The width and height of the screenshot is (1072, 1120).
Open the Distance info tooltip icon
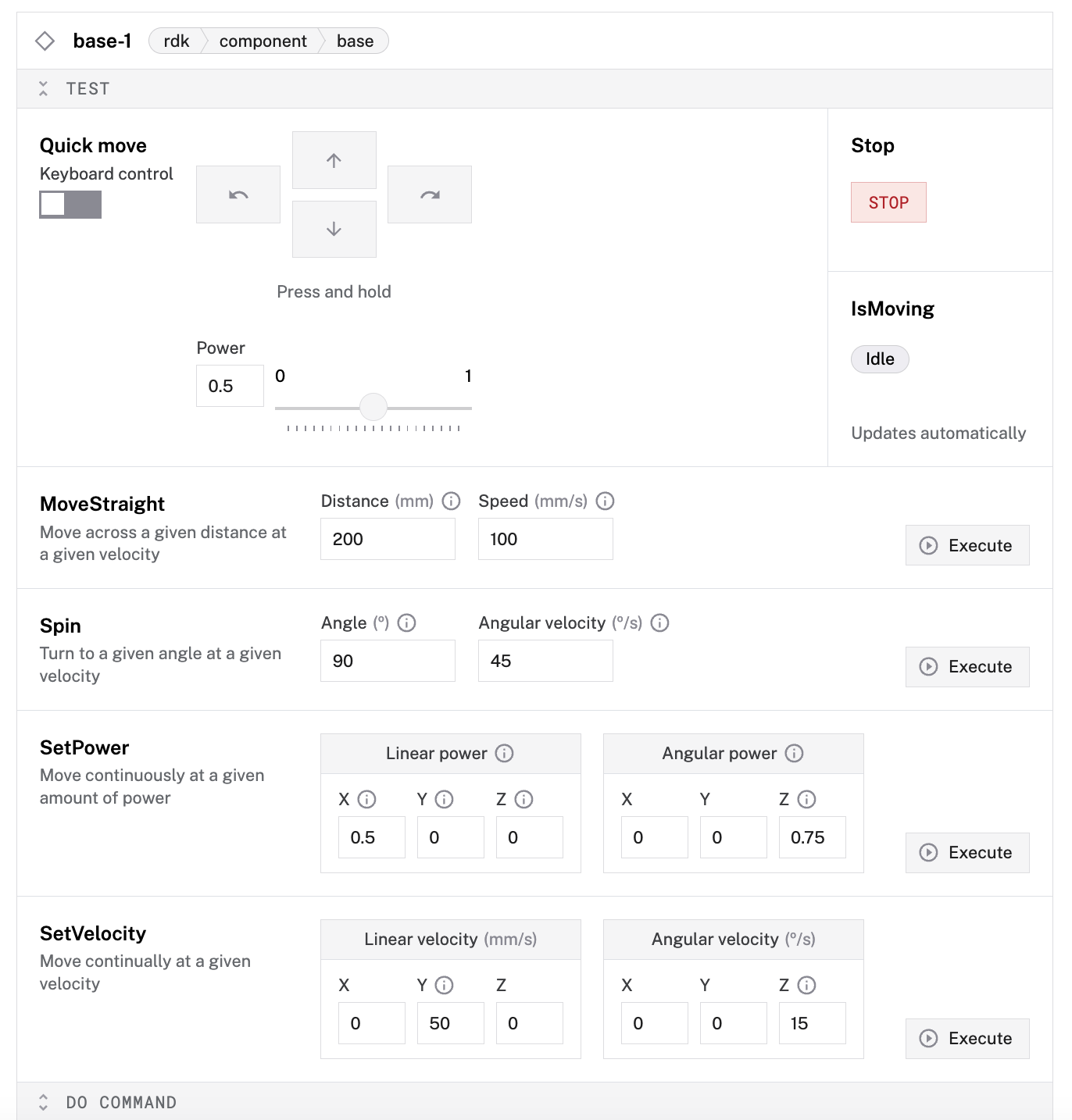click(452, 501)
